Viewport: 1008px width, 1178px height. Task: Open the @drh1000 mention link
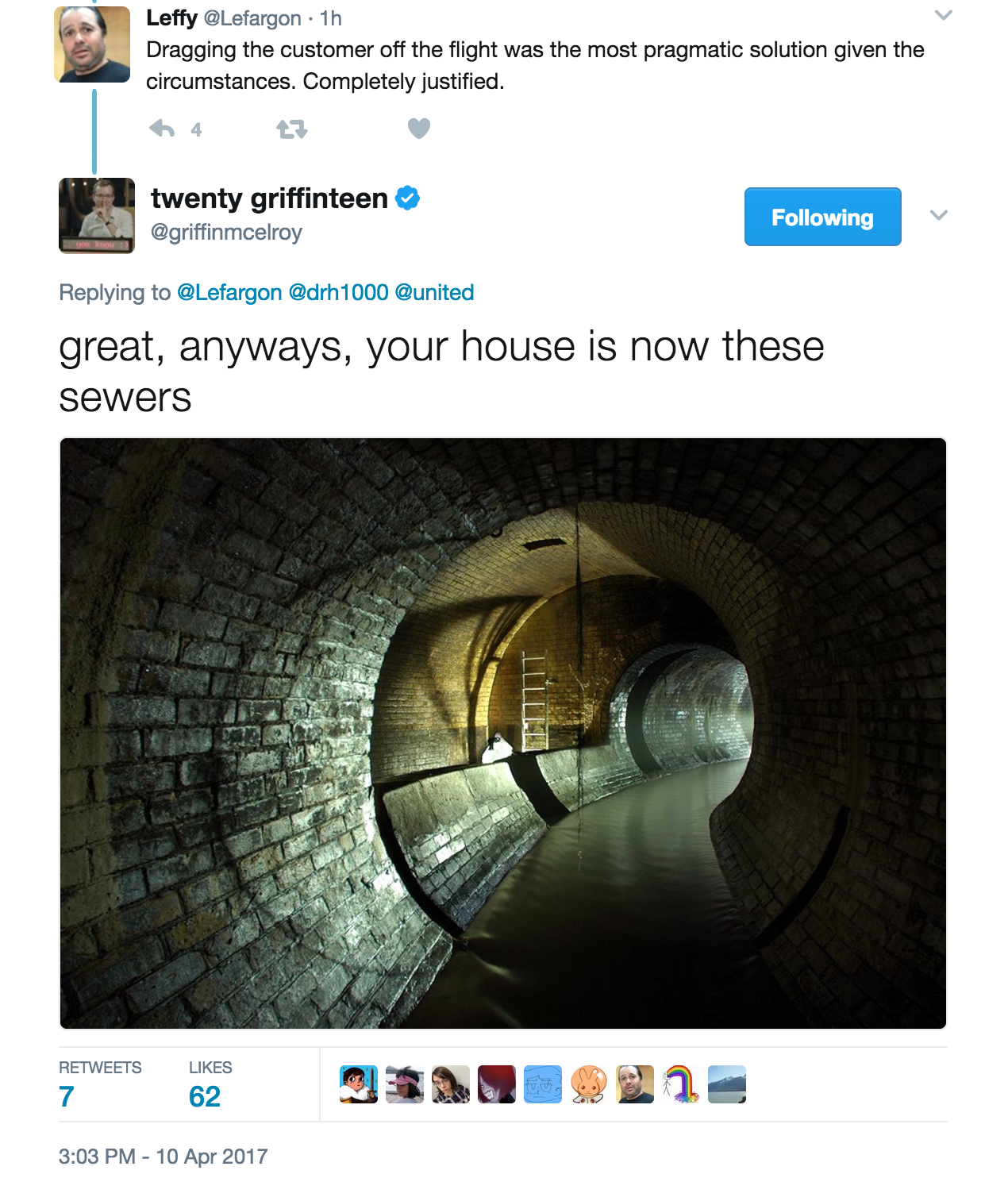338,293
